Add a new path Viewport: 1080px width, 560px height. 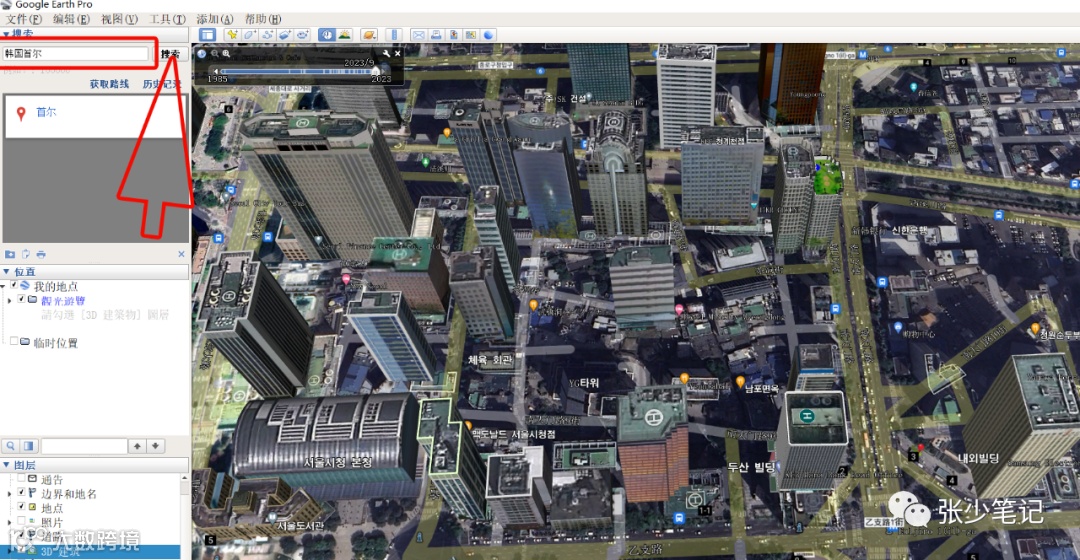pyautogui.click(x=267, y=34)
